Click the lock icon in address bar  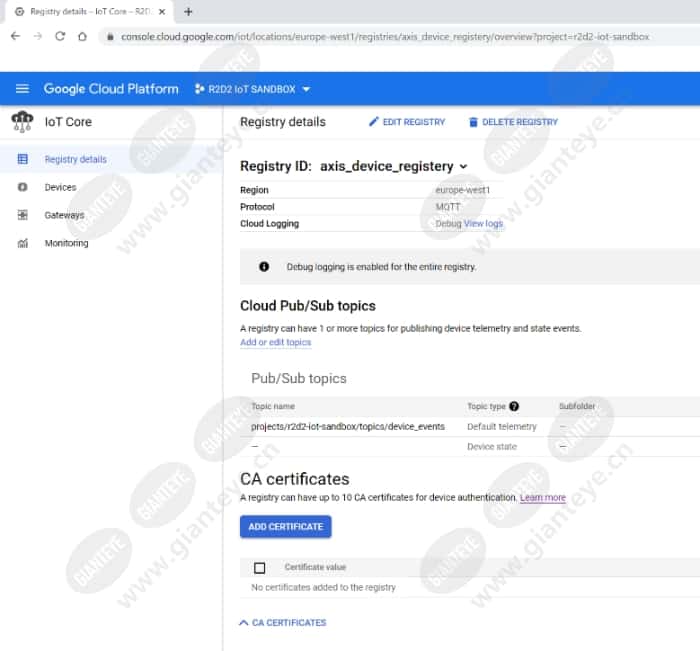coord(110,37)
